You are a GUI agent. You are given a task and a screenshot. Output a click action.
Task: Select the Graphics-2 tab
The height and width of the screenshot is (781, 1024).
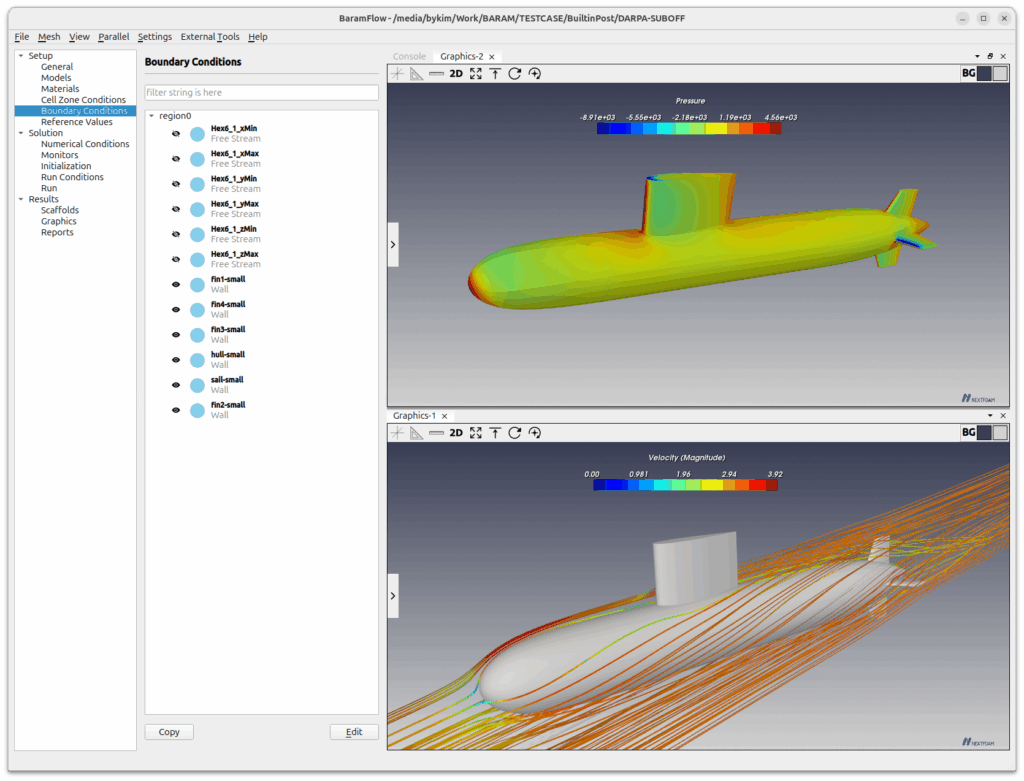pos(462,56)
